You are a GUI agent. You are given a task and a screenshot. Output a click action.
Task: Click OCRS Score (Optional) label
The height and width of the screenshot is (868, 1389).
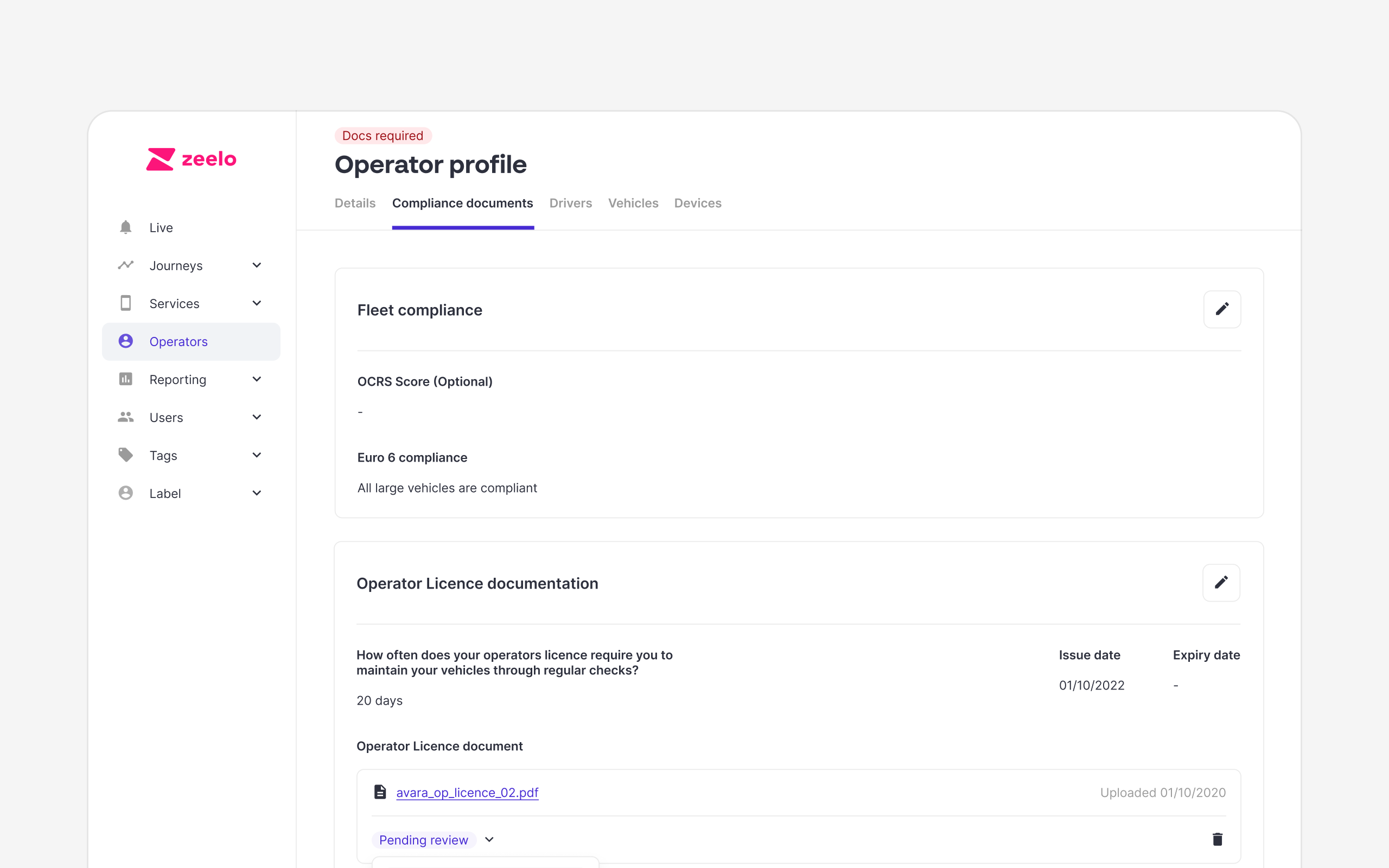[425, 382]
